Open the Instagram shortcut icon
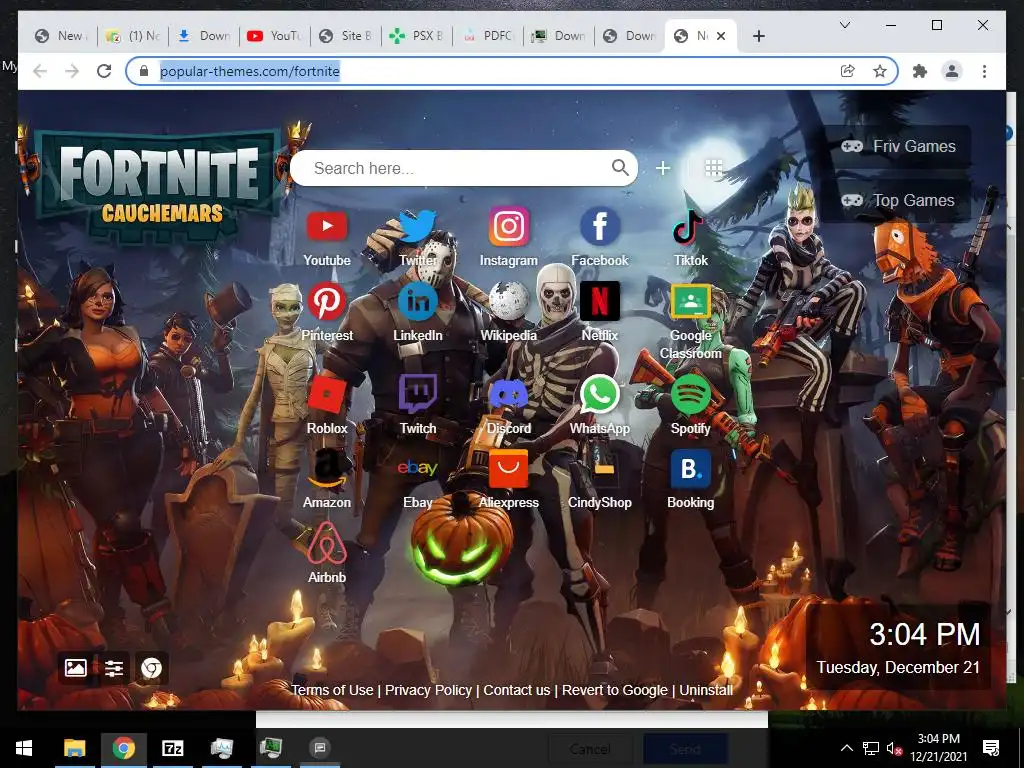Screen dimensions: 1024x768 (x=509, y=227)
